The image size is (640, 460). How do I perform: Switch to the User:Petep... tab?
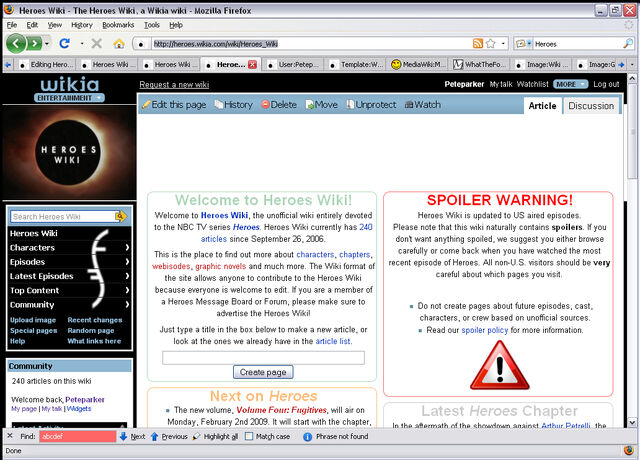click(x=294, y=64)
